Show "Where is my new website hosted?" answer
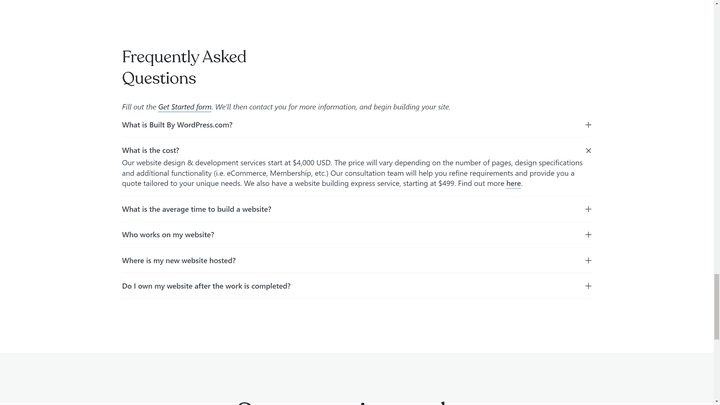The width and height of the screenshot is (720, 405). [179, 261]
